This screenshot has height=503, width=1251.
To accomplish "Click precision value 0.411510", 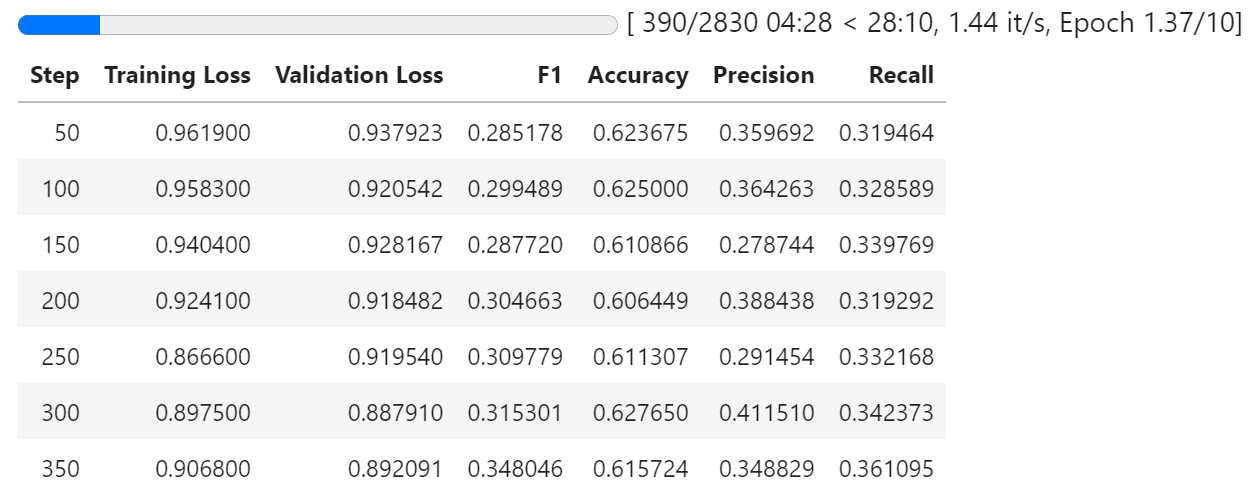I will [x=766, y=413].
